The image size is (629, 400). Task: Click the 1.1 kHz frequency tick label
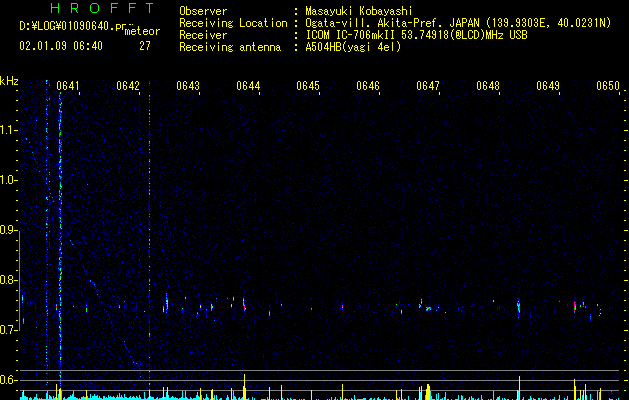pyautogui.click(x=9, y=130)
